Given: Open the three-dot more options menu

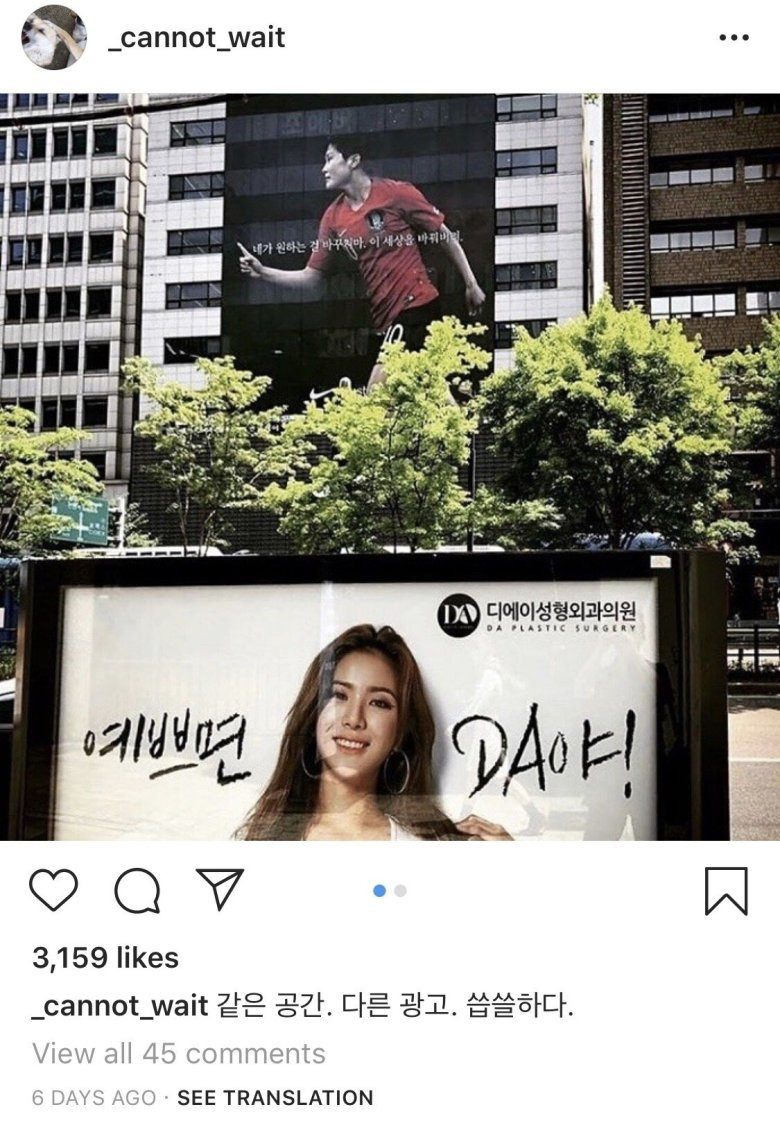Looking at the screenshot, I should [x=734, y=38].
